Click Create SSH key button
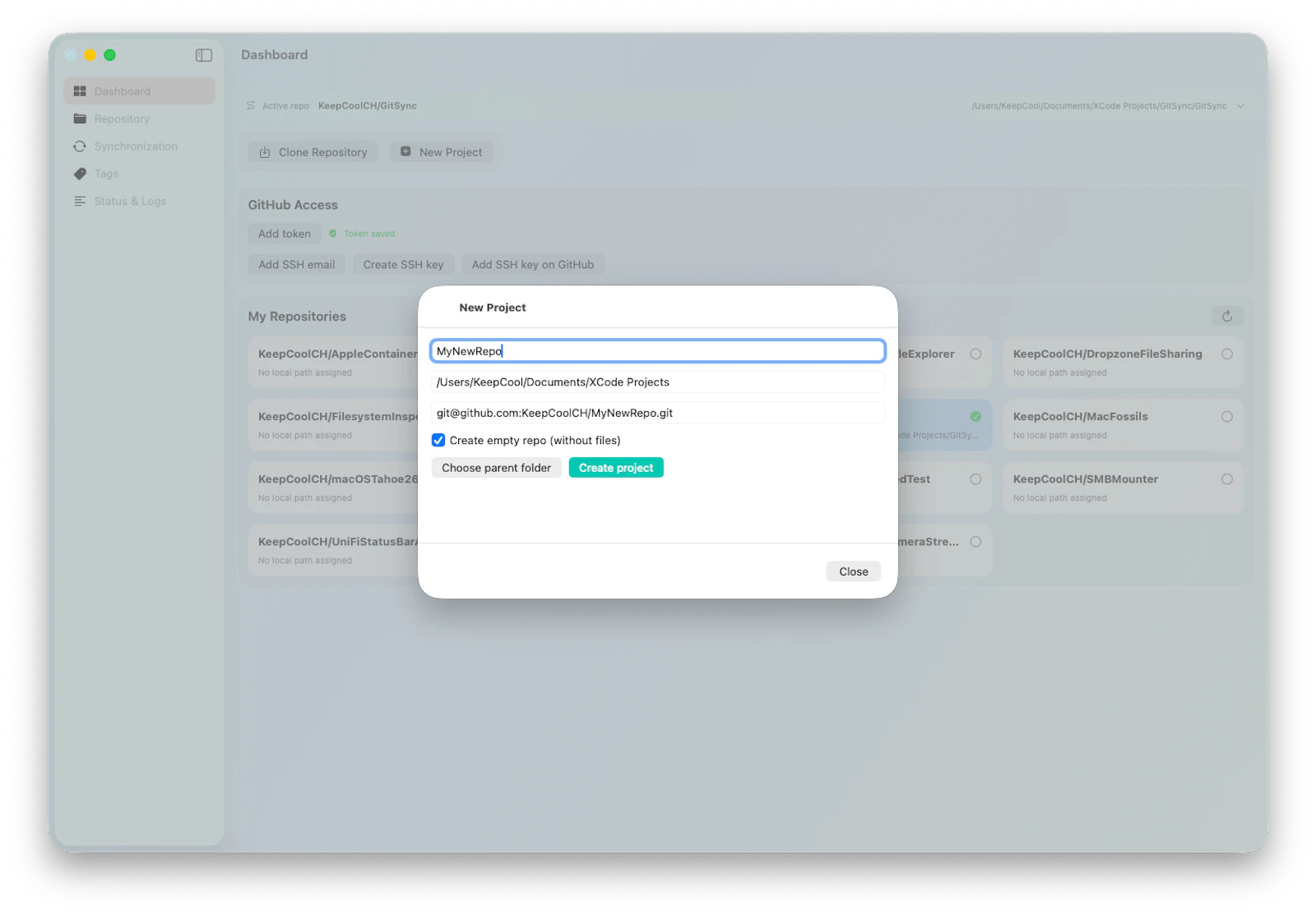 click(x=403, y=265)
